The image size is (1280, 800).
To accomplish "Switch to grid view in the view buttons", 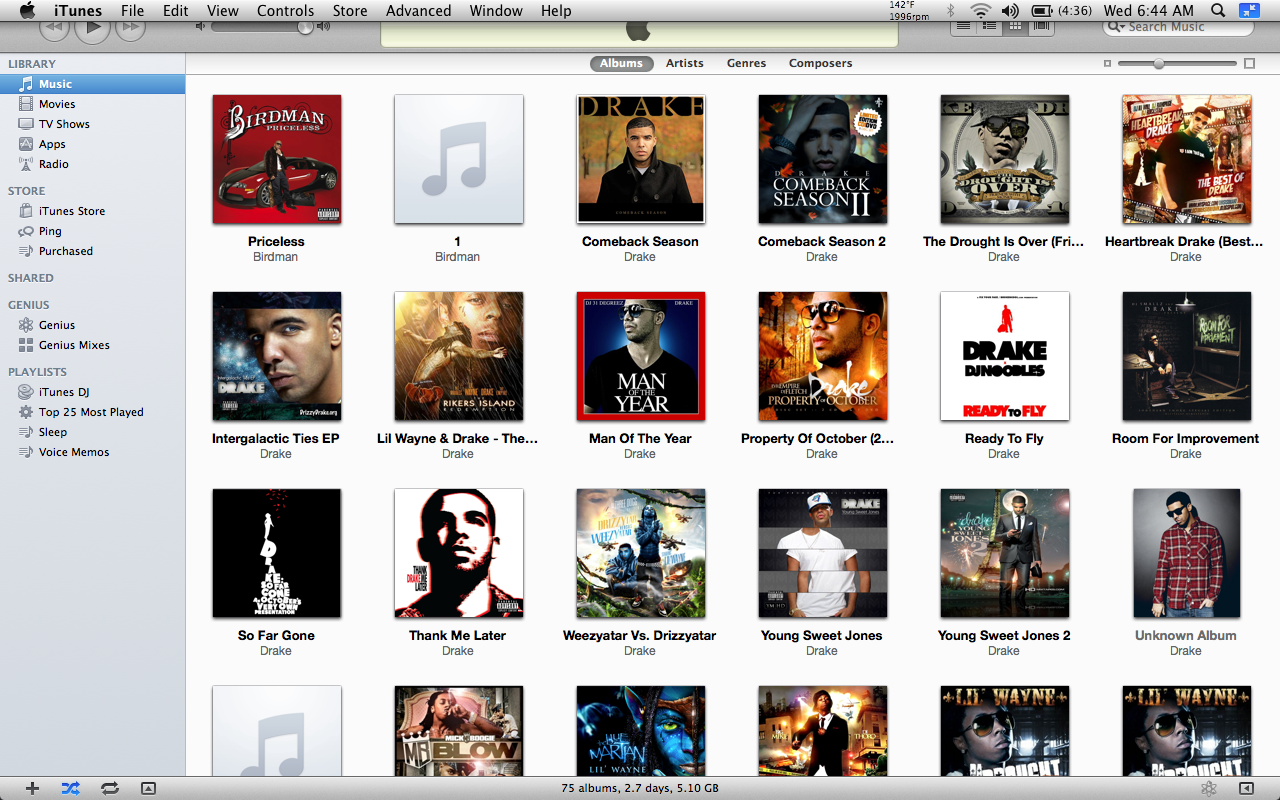I will [x=1016, y=26].
